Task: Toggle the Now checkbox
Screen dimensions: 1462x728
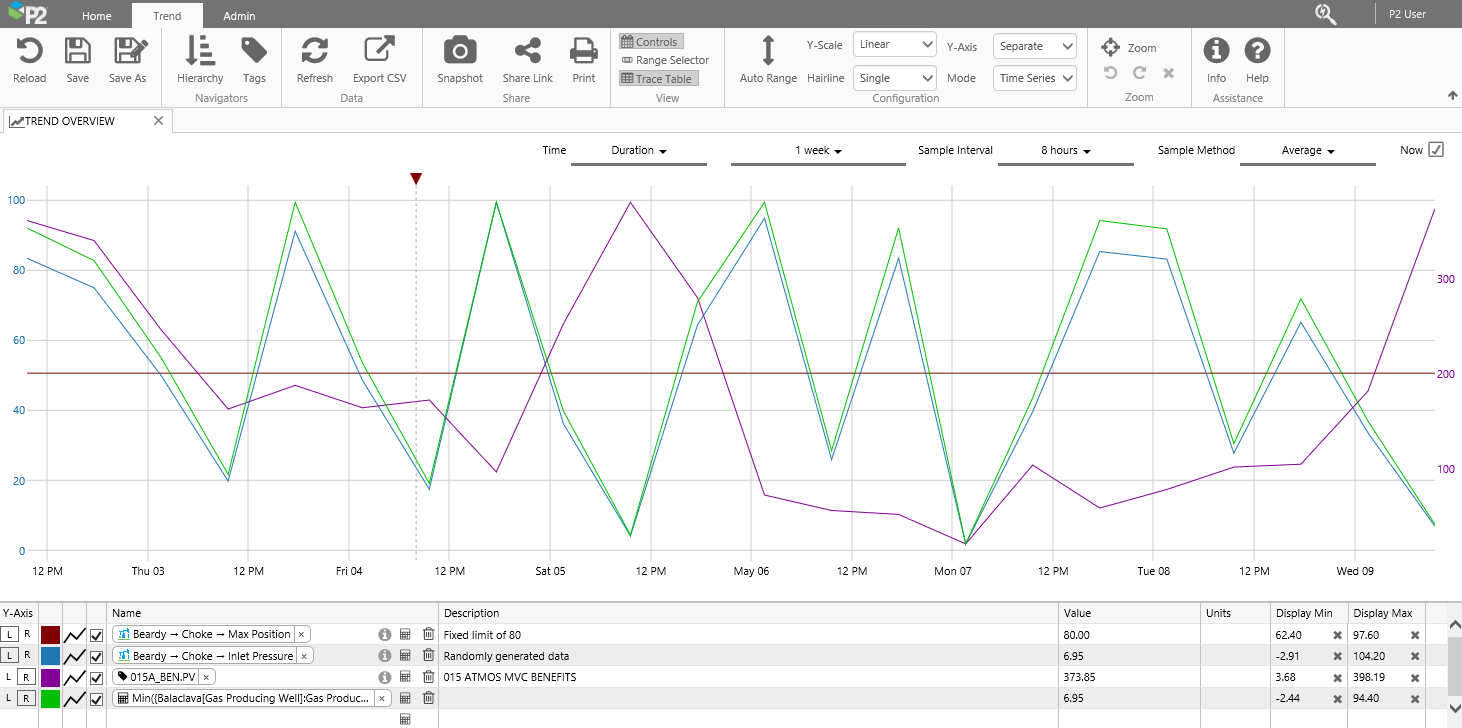Action: pyautogui.click(x=1436, y=150)
